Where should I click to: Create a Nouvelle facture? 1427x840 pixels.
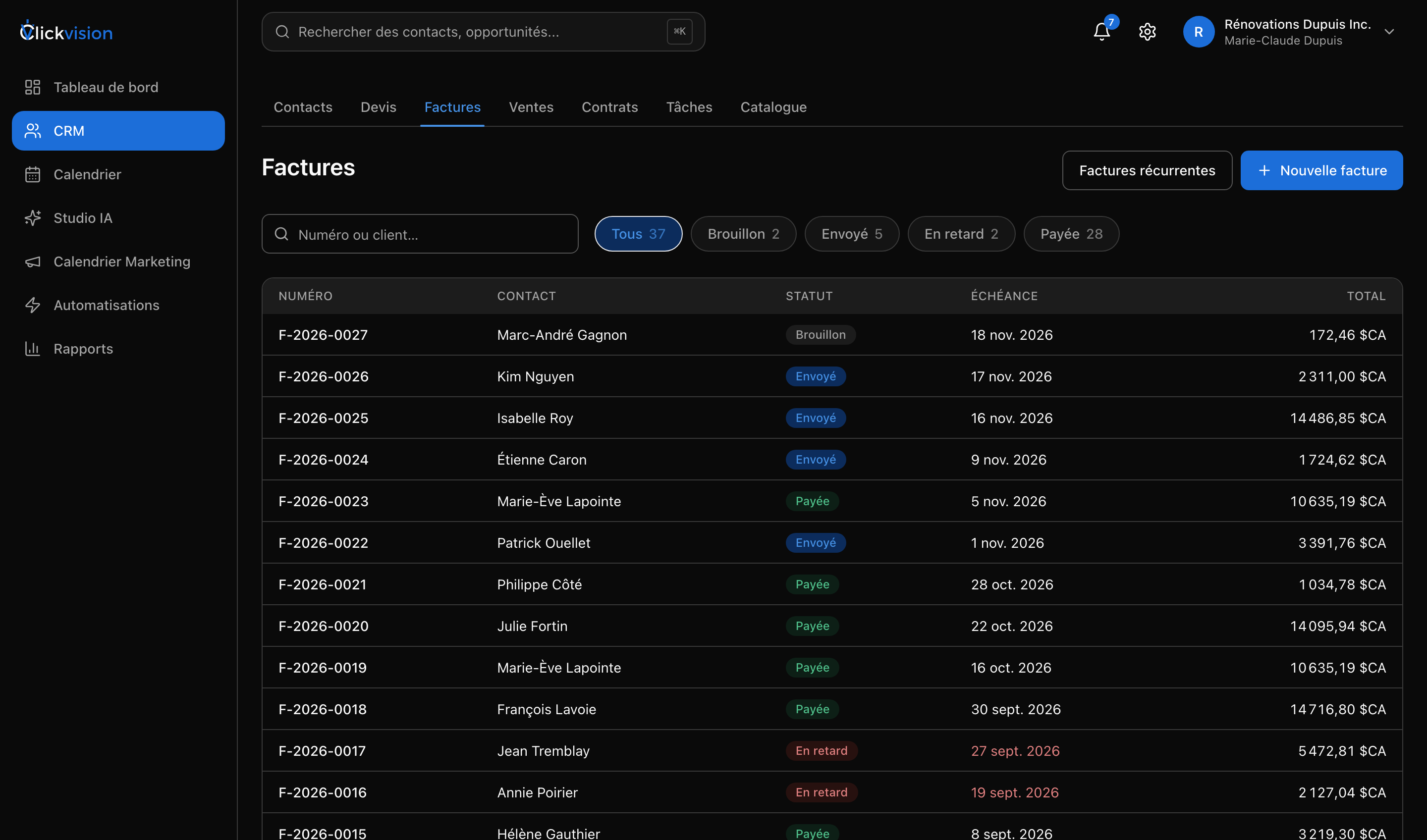tap(1321, 170)
